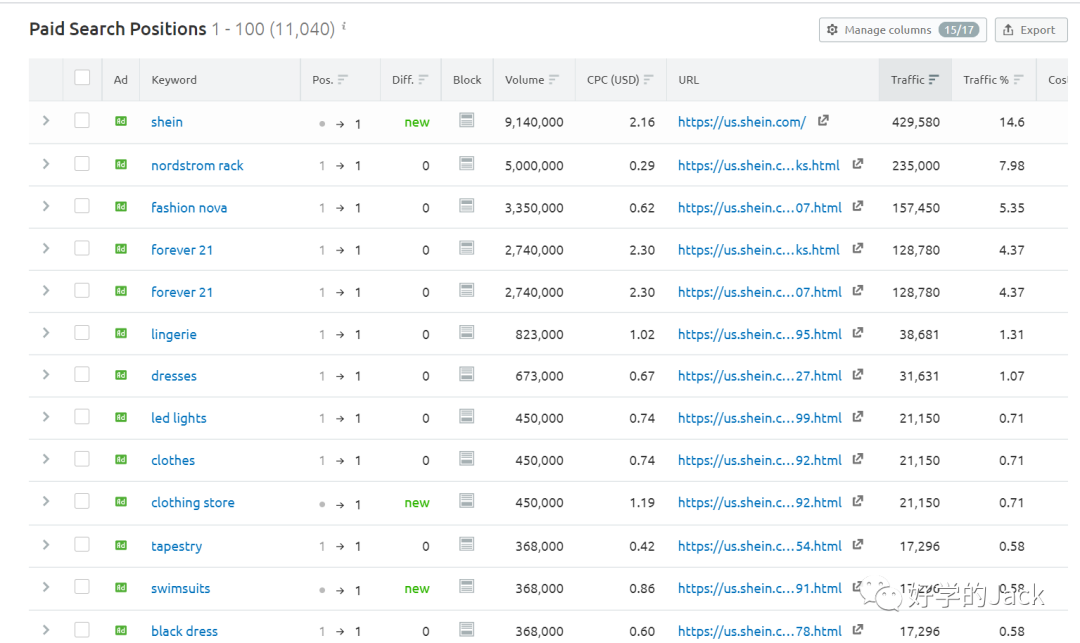Open the Manage columns button
Image resolution: width=1080 pixels, height=643 pixels.
click(902, 30)
